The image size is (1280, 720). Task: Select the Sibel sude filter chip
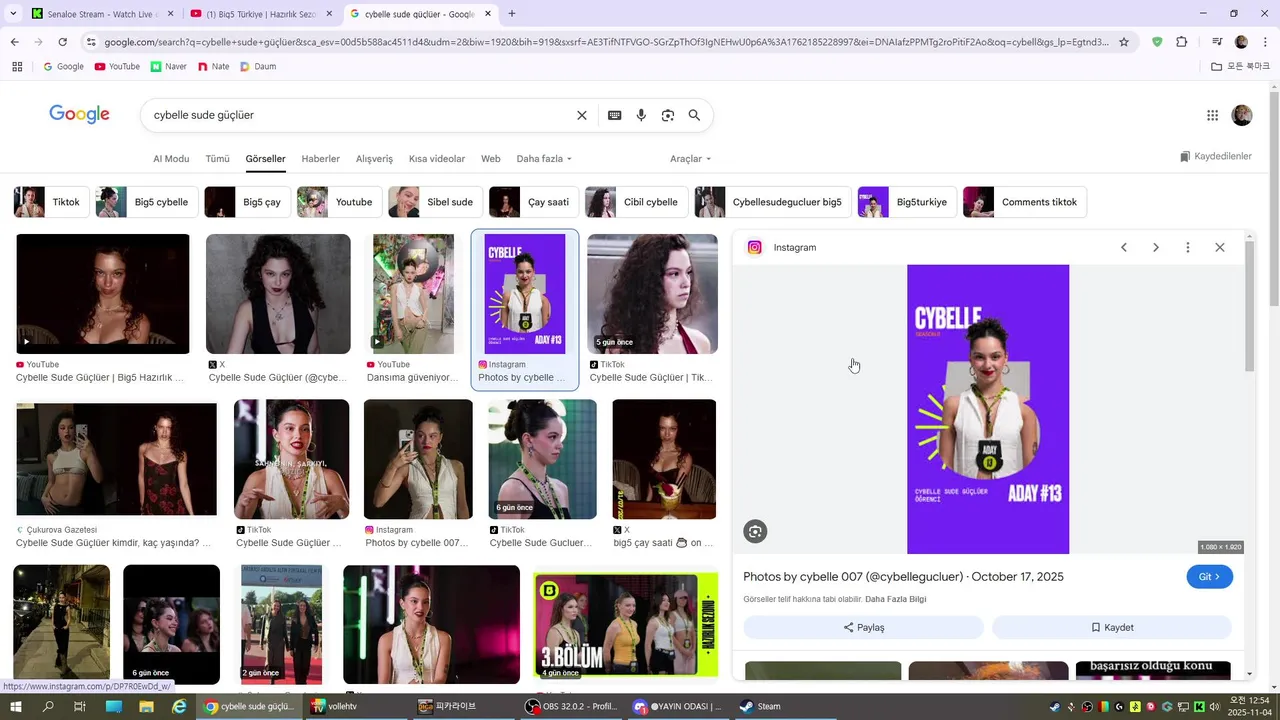tap(436, 202)
